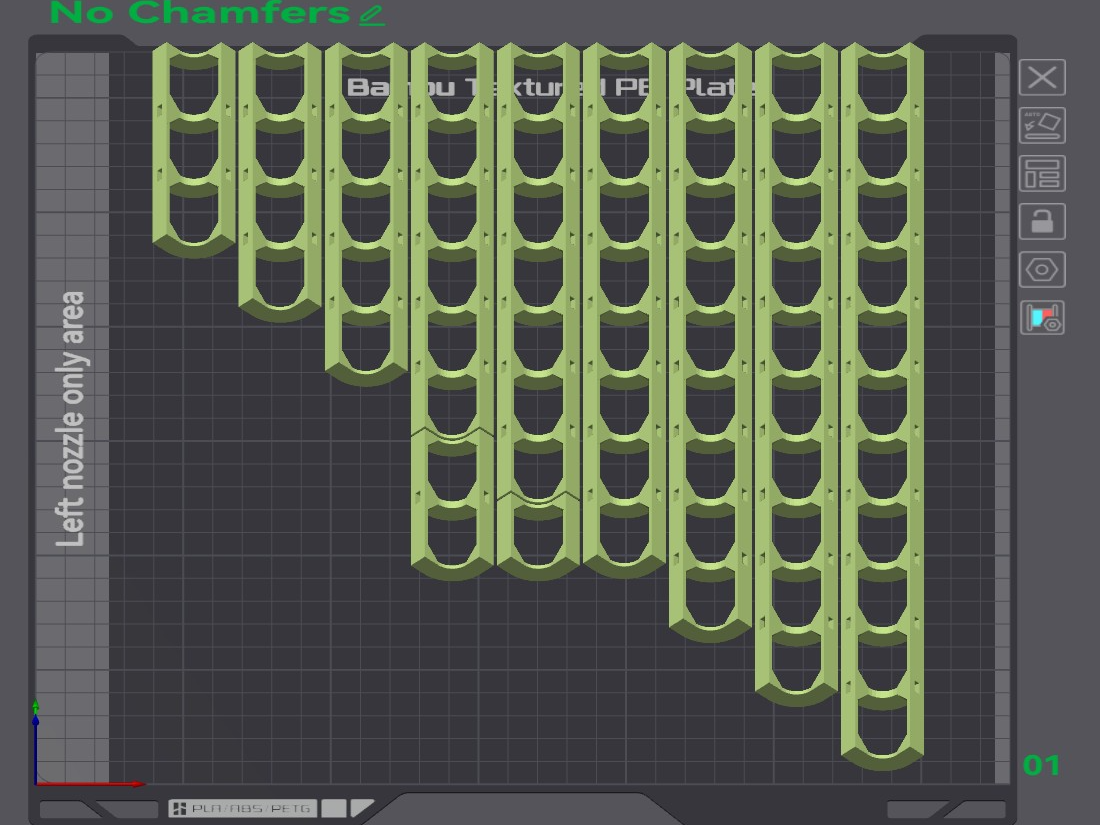Viewport: 1100px width, 825px height.
Task: Select the tallest eleven-slot rack model
Action: (883, 407)
